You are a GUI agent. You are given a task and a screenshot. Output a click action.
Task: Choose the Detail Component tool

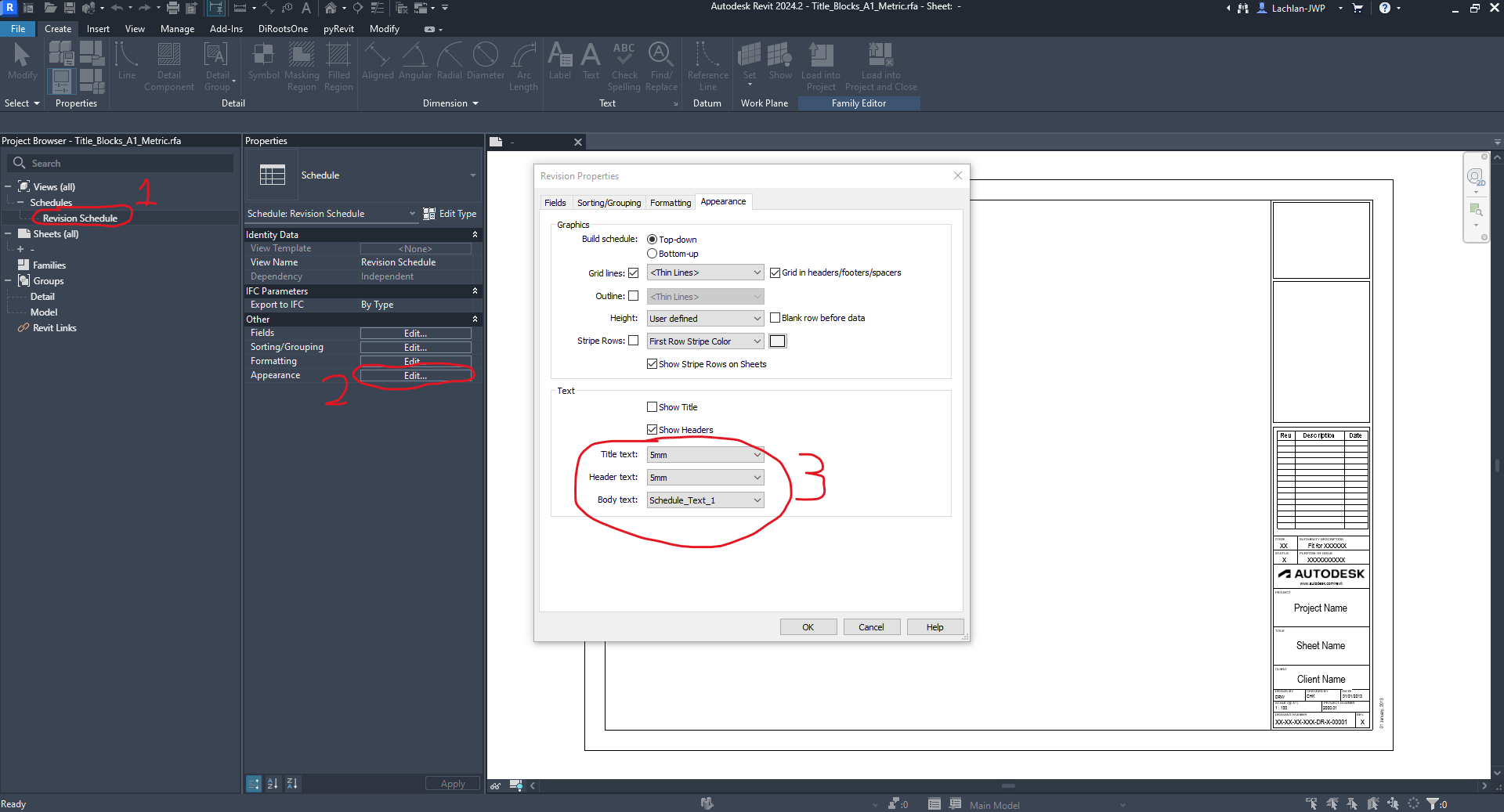(168, 67)
